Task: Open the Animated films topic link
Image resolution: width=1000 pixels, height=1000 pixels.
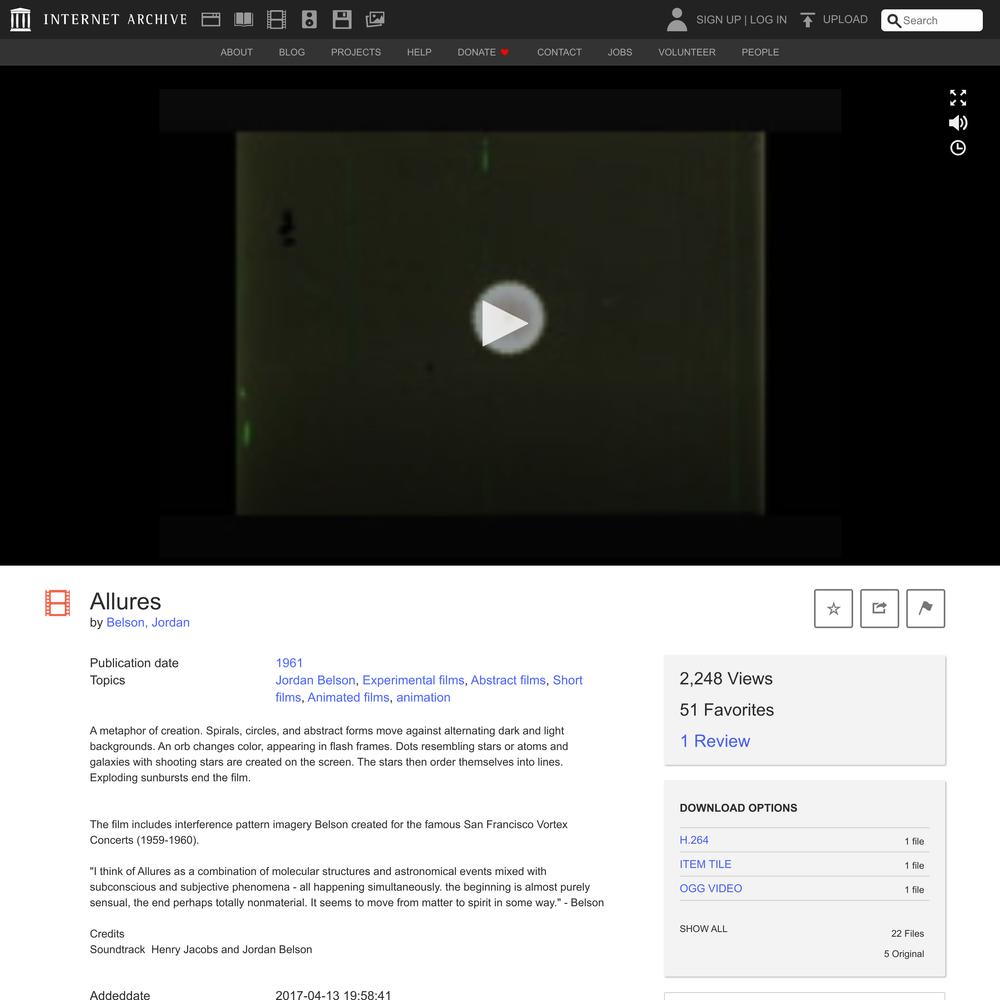Action: point(348,698)
